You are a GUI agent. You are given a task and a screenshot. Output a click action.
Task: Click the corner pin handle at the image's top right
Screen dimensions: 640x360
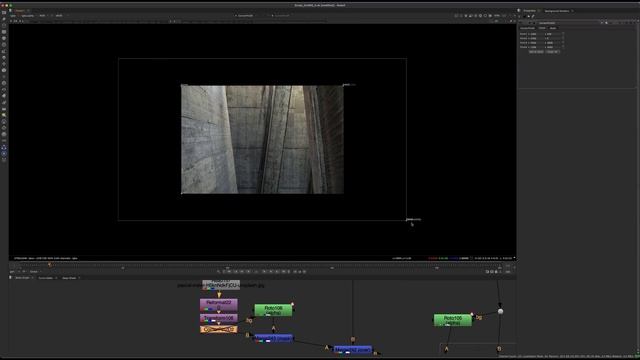344,85
